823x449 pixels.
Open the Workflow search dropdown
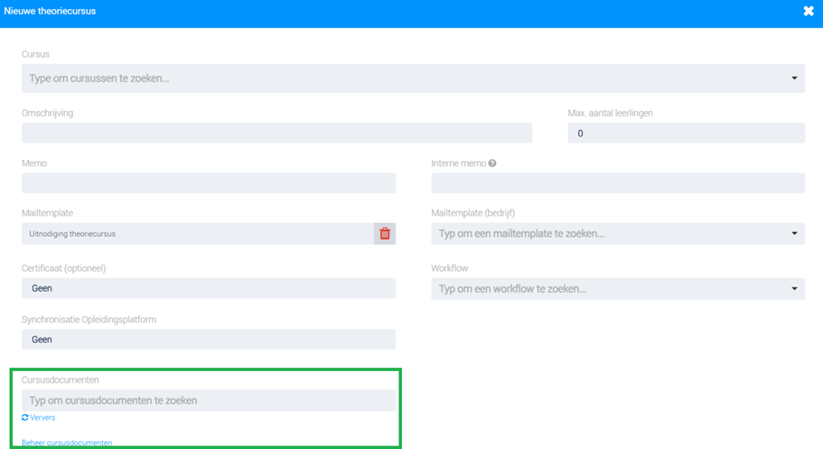[x=618, y=289]
